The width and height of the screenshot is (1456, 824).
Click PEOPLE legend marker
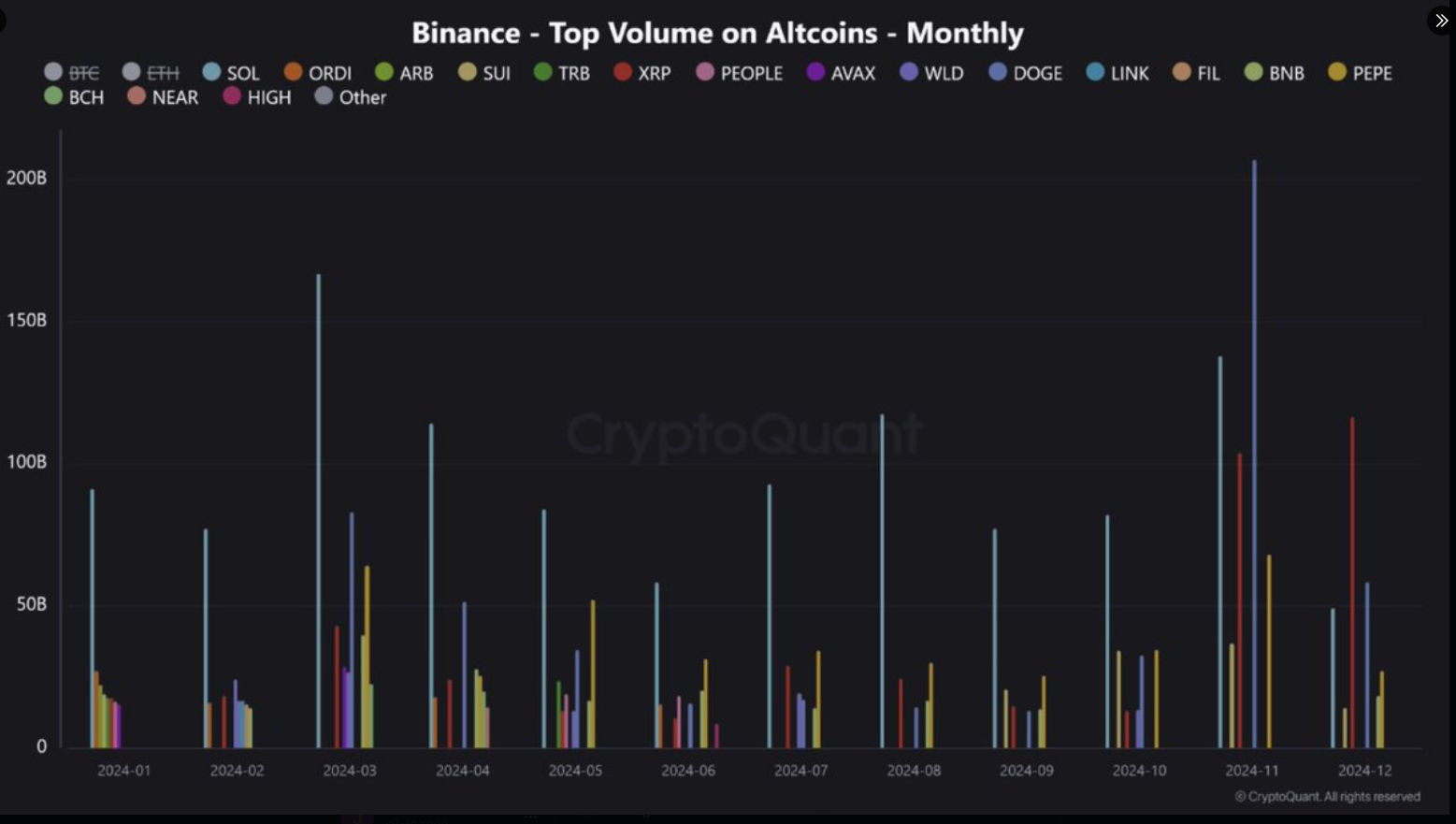pos(706,72)
